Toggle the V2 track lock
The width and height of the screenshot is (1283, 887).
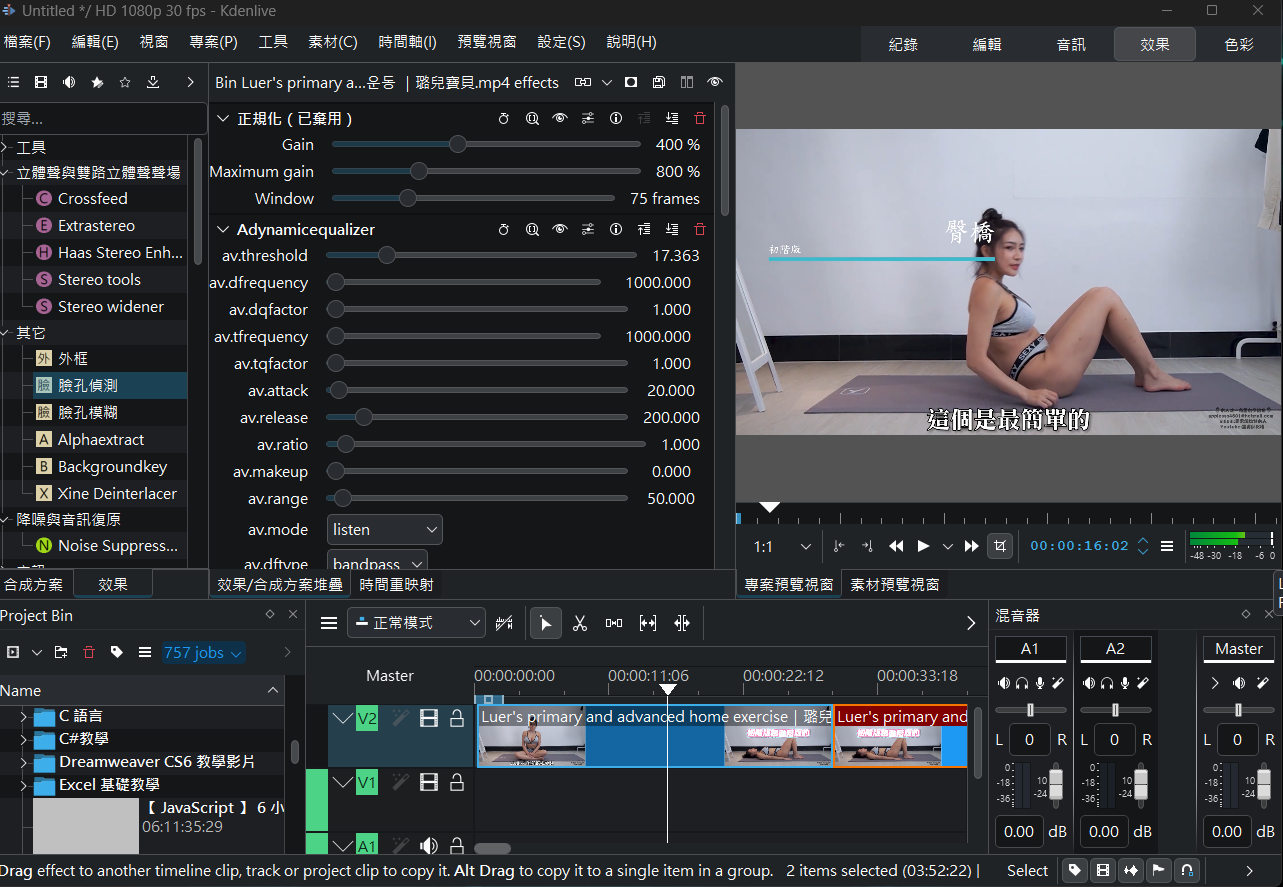(x=457, y=718)
